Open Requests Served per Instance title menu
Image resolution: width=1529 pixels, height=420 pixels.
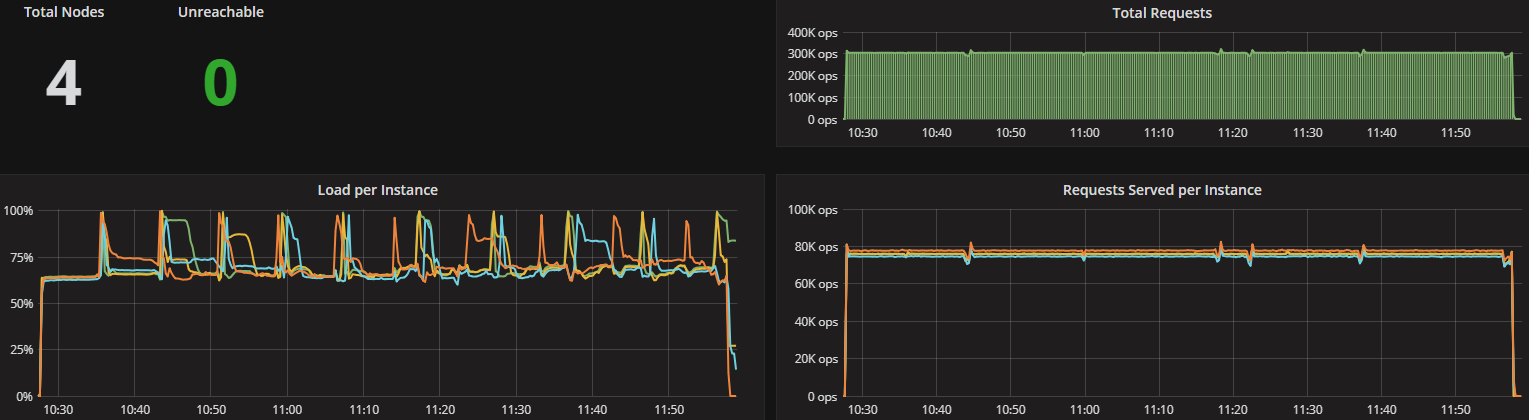1161,189
